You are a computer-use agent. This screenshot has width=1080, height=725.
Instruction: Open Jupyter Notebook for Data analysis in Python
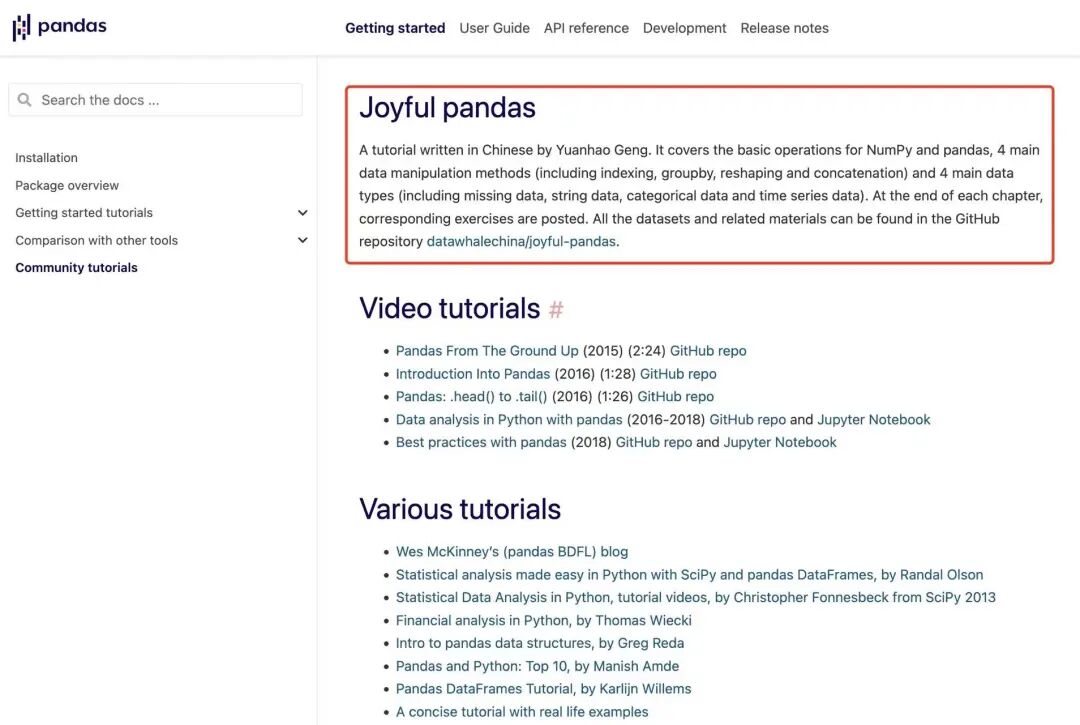click(873, 420)
